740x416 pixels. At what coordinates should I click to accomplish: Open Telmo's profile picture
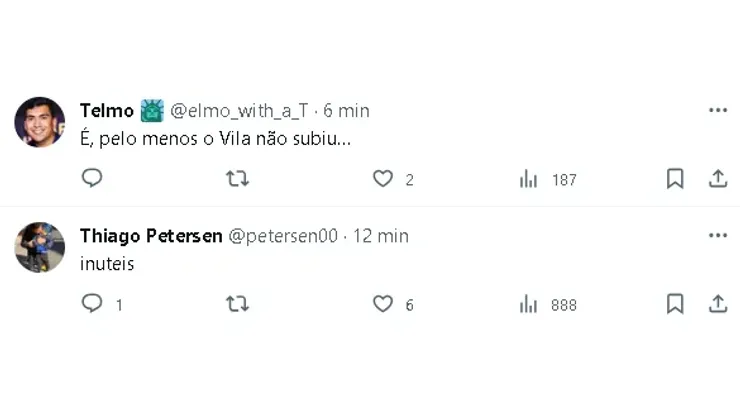tap(40, 122)
